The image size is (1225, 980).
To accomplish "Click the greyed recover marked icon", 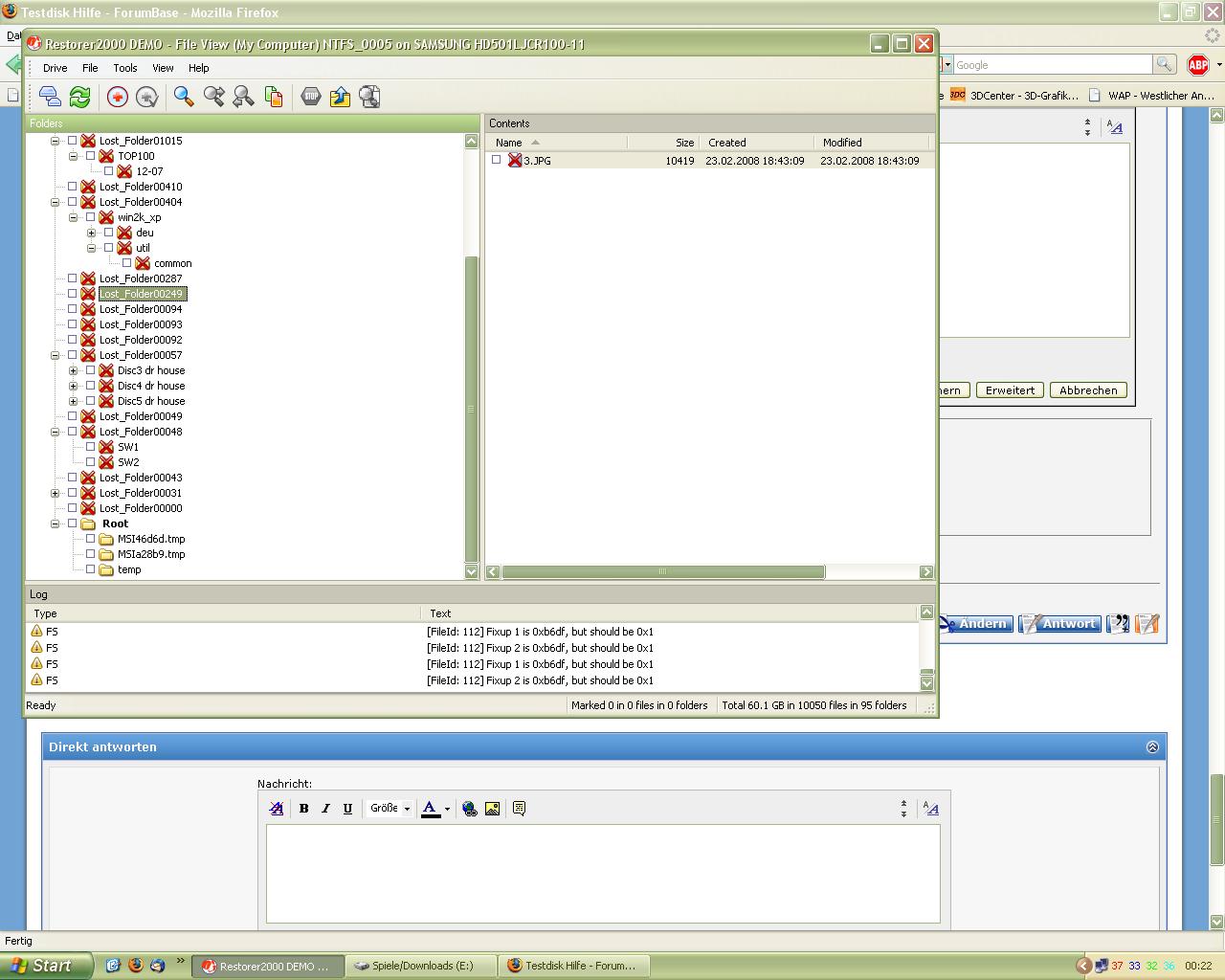I will [x=146, y=97].
